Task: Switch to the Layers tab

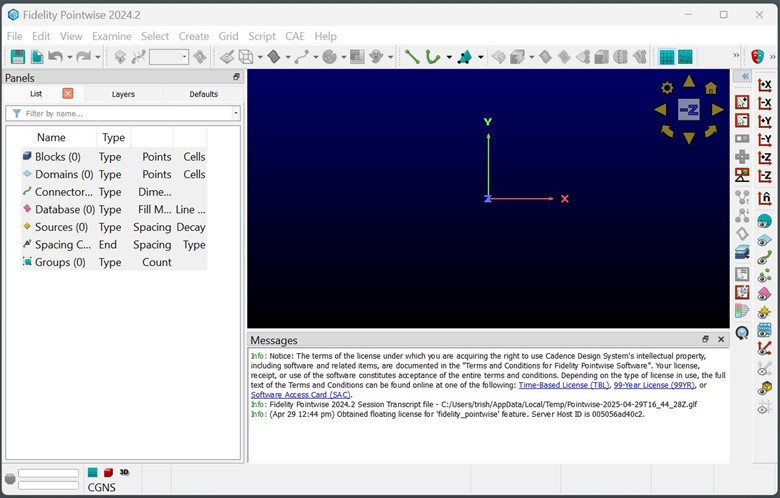Action: point(123,94)
